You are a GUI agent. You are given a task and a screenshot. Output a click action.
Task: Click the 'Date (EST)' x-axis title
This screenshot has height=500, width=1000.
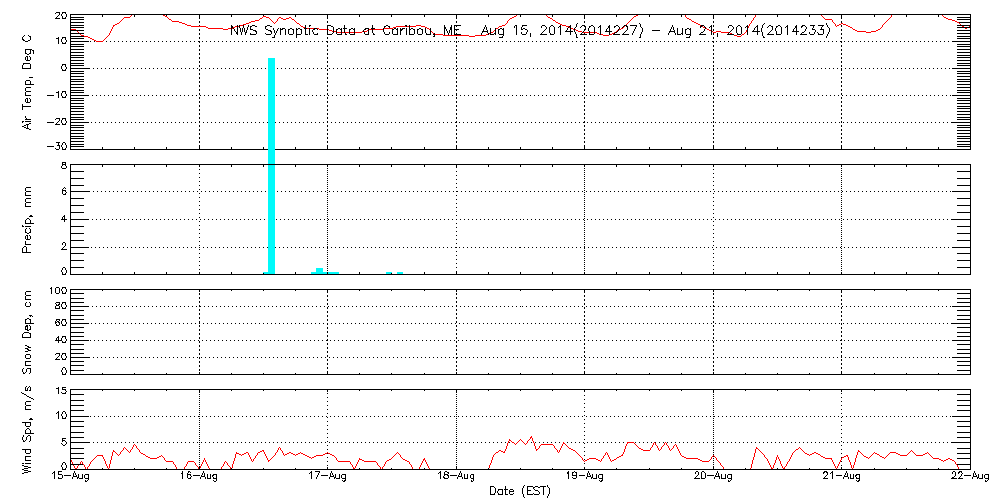(x=520, y=491)
